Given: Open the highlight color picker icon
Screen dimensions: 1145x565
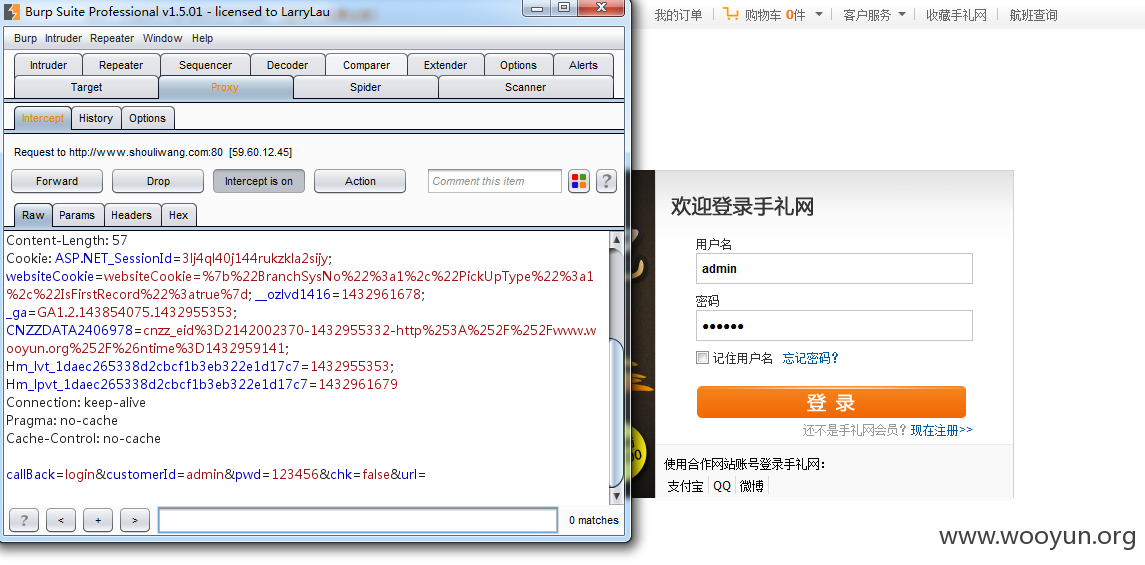Looking at the screenshot, I should point(579,181).
